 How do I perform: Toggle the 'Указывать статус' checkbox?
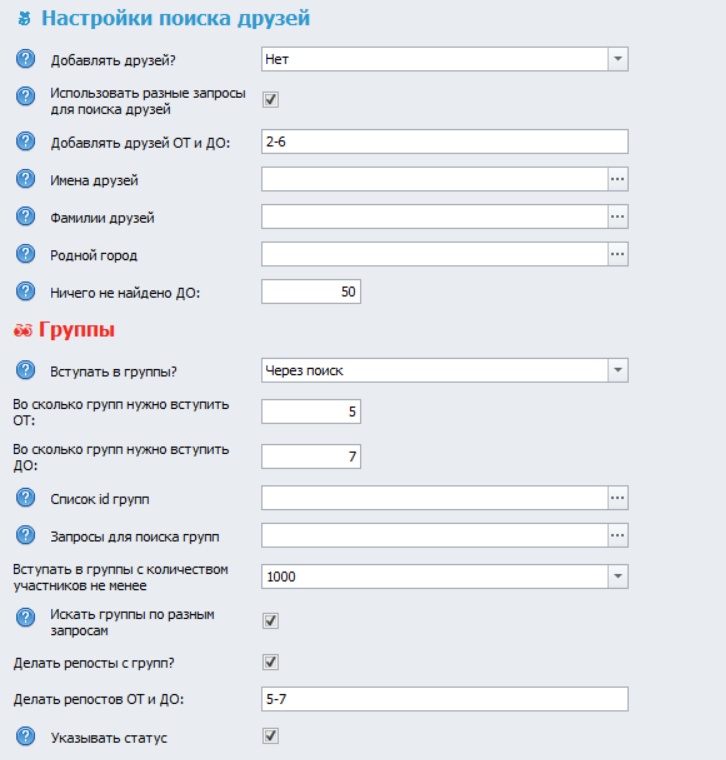tap(270, 736)
